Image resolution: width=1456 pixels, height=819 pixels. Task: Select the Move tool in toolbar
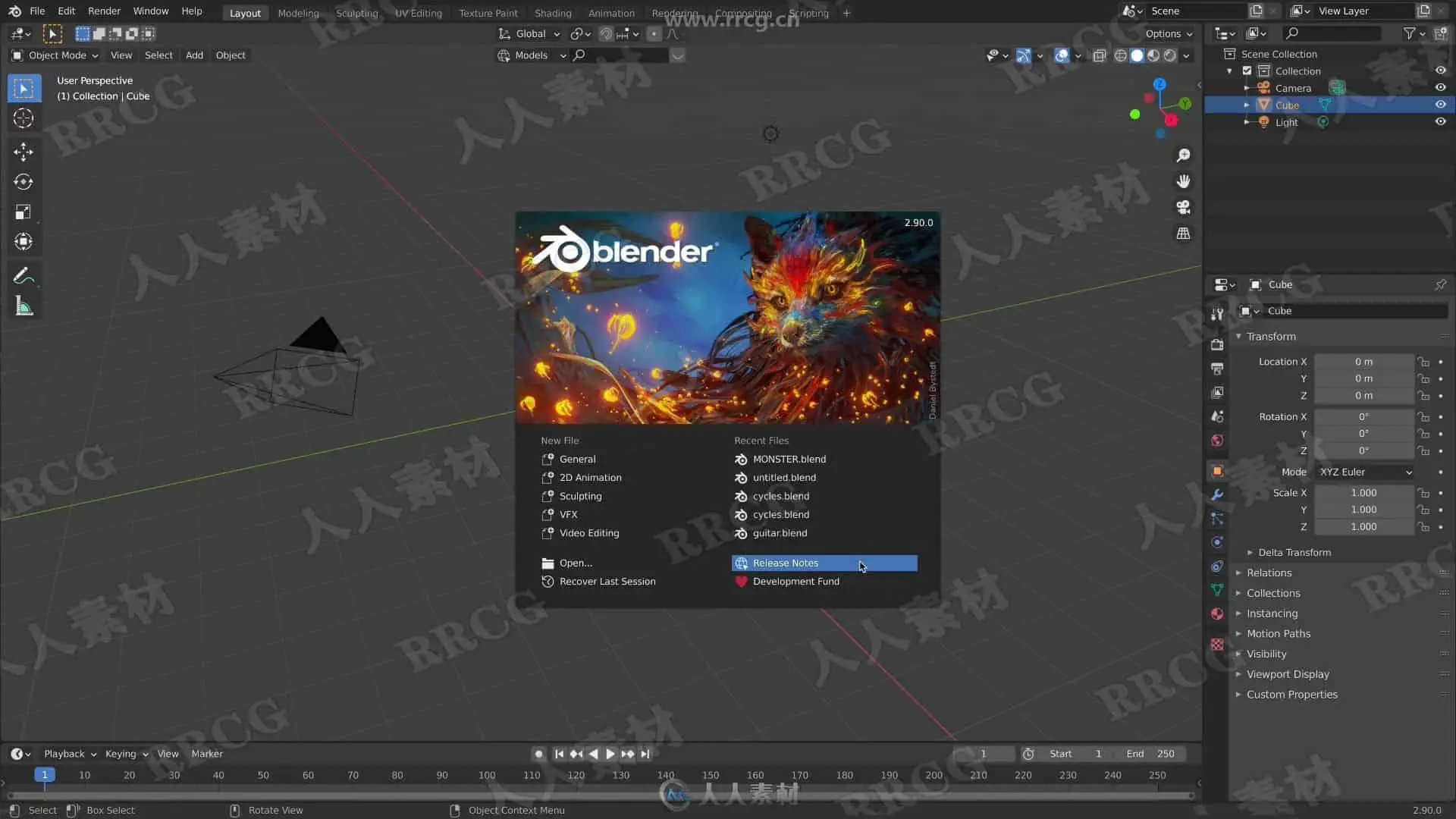pyautogui.click(x=24, y=152)
